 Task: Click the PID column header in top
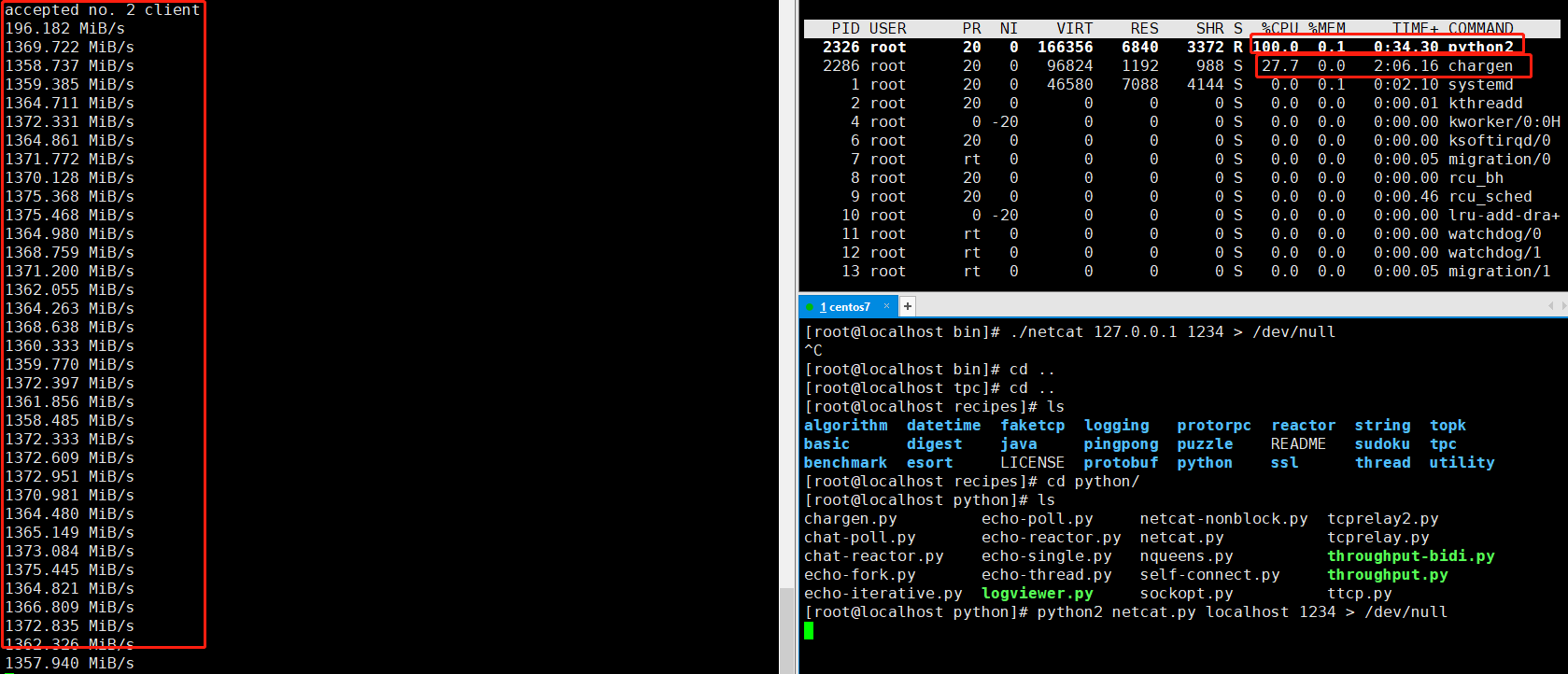[845, 28]
